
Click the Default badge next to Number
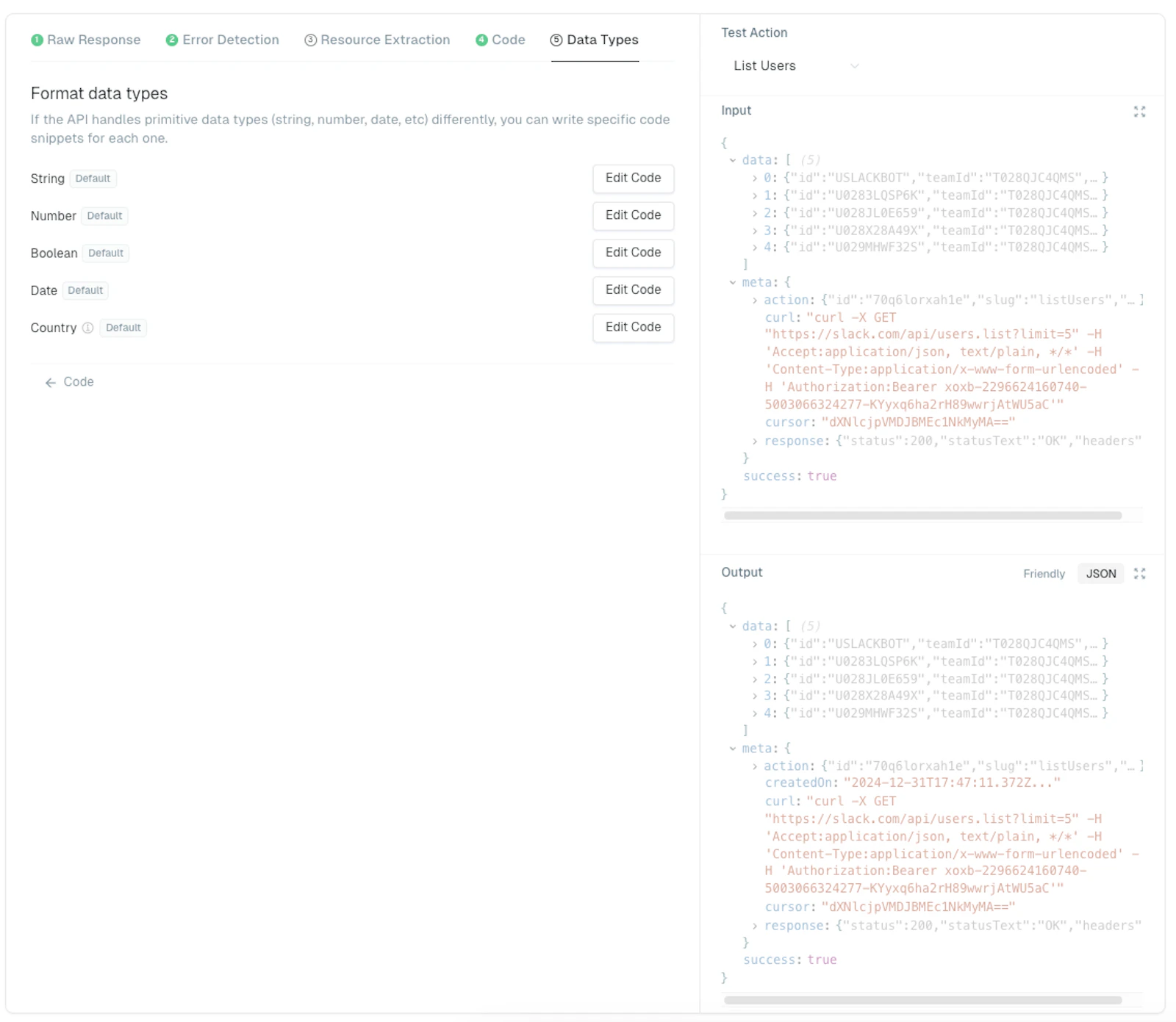[104, 216]
